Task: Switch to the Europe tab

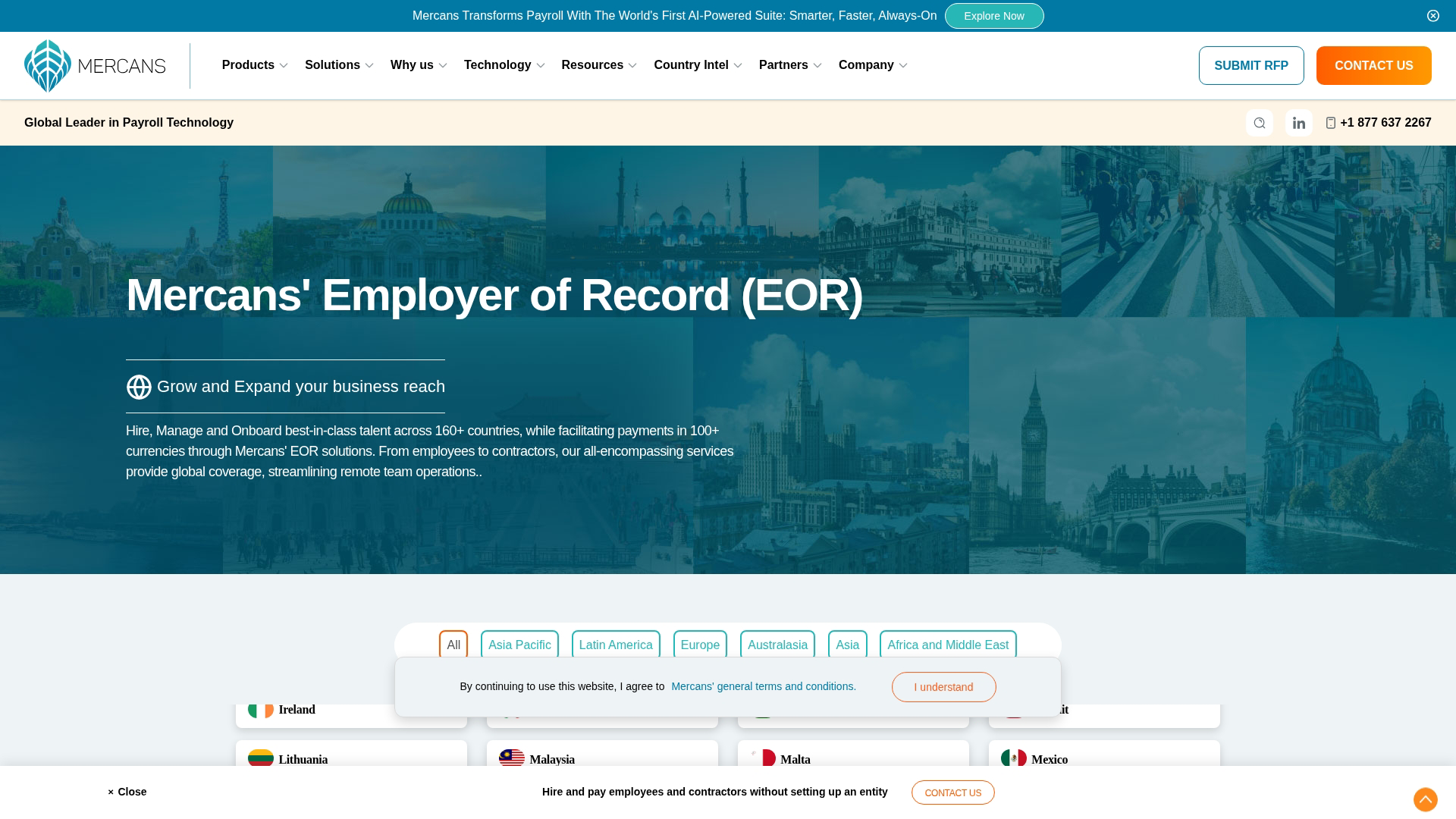Action: coord(699,645)
